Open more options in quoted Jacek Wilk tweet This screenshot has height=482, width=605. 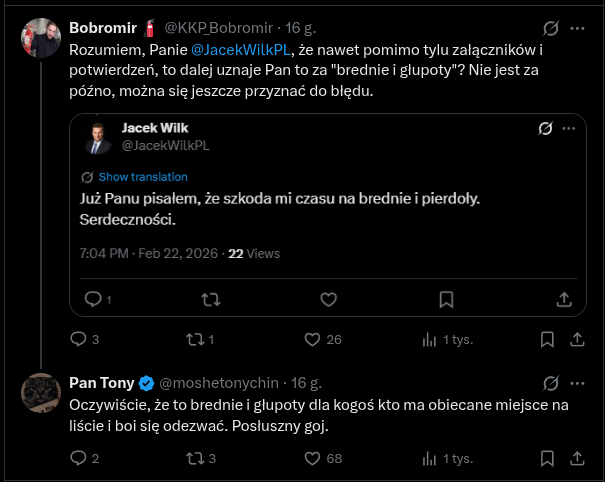(567, 128)
